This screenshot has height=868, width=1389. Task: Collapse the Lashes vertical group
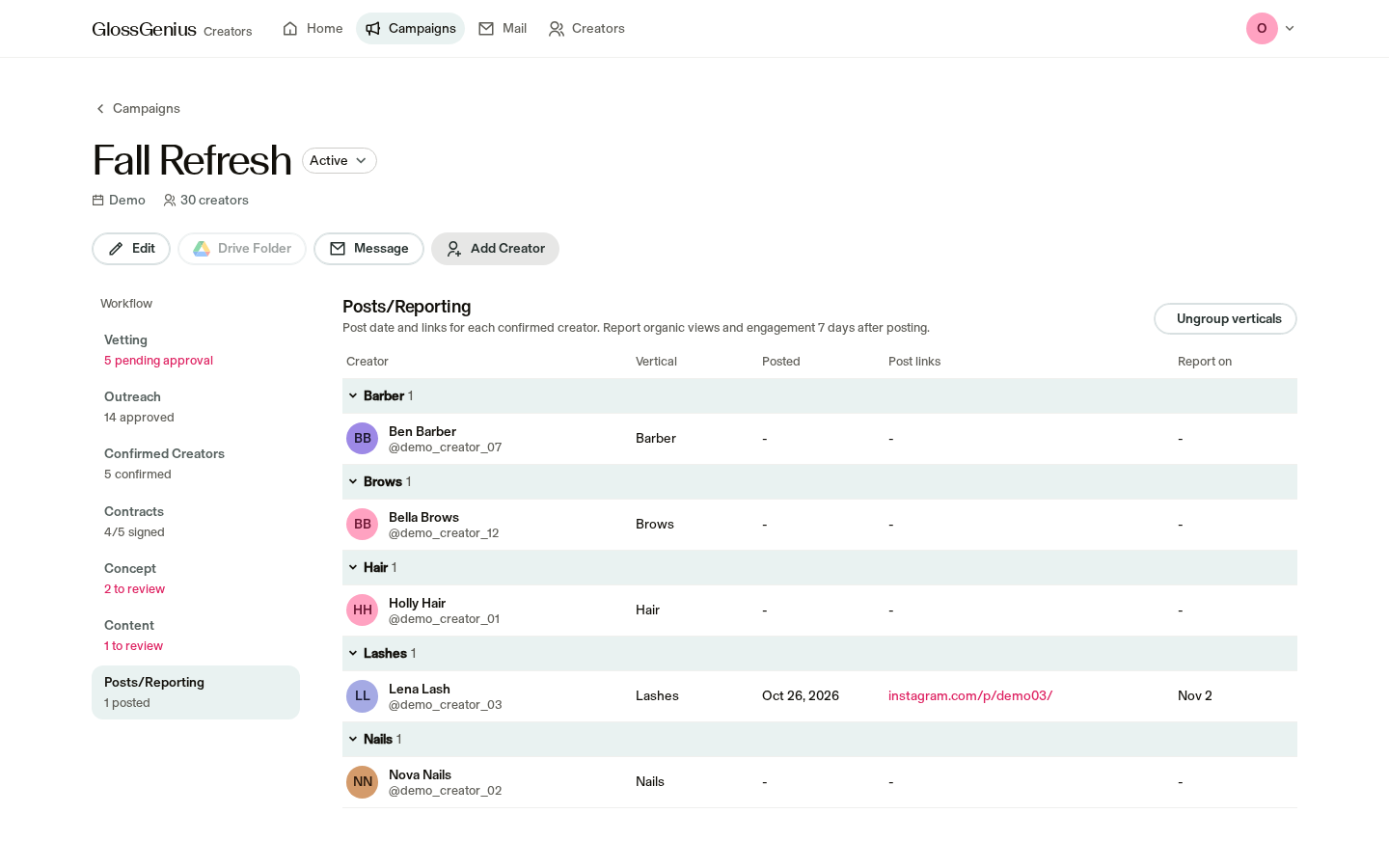click(353, 654)
